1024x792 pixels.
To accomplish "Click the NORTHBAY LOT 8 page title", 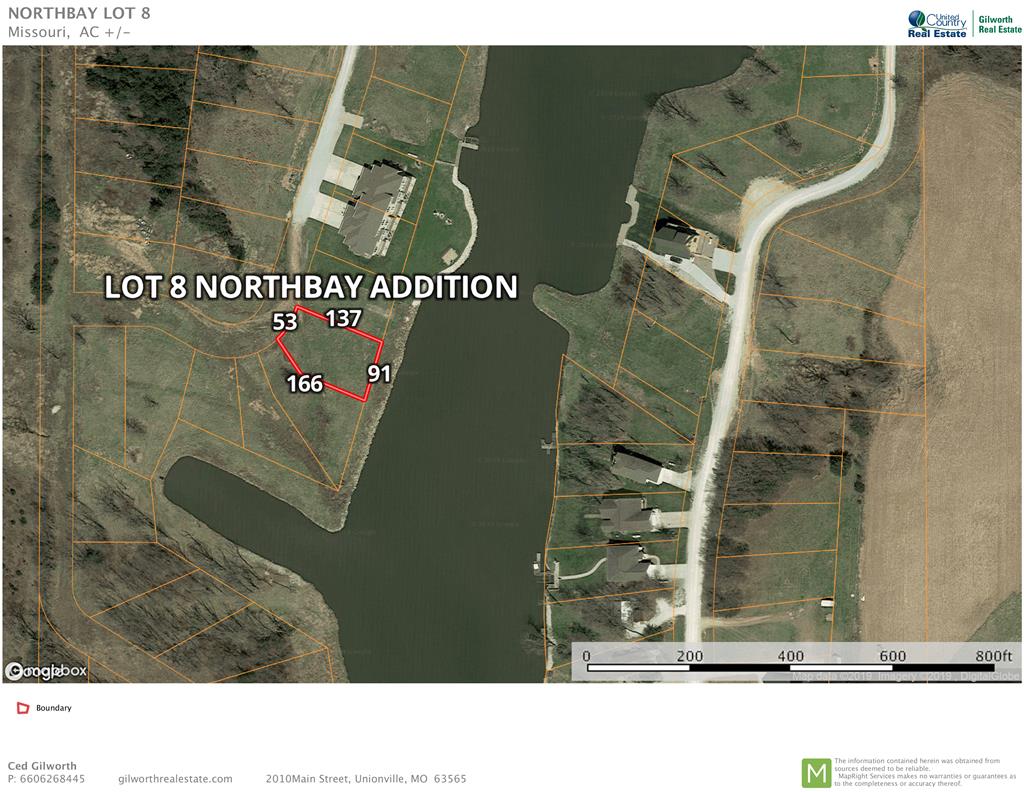I will tap(79, 13).
